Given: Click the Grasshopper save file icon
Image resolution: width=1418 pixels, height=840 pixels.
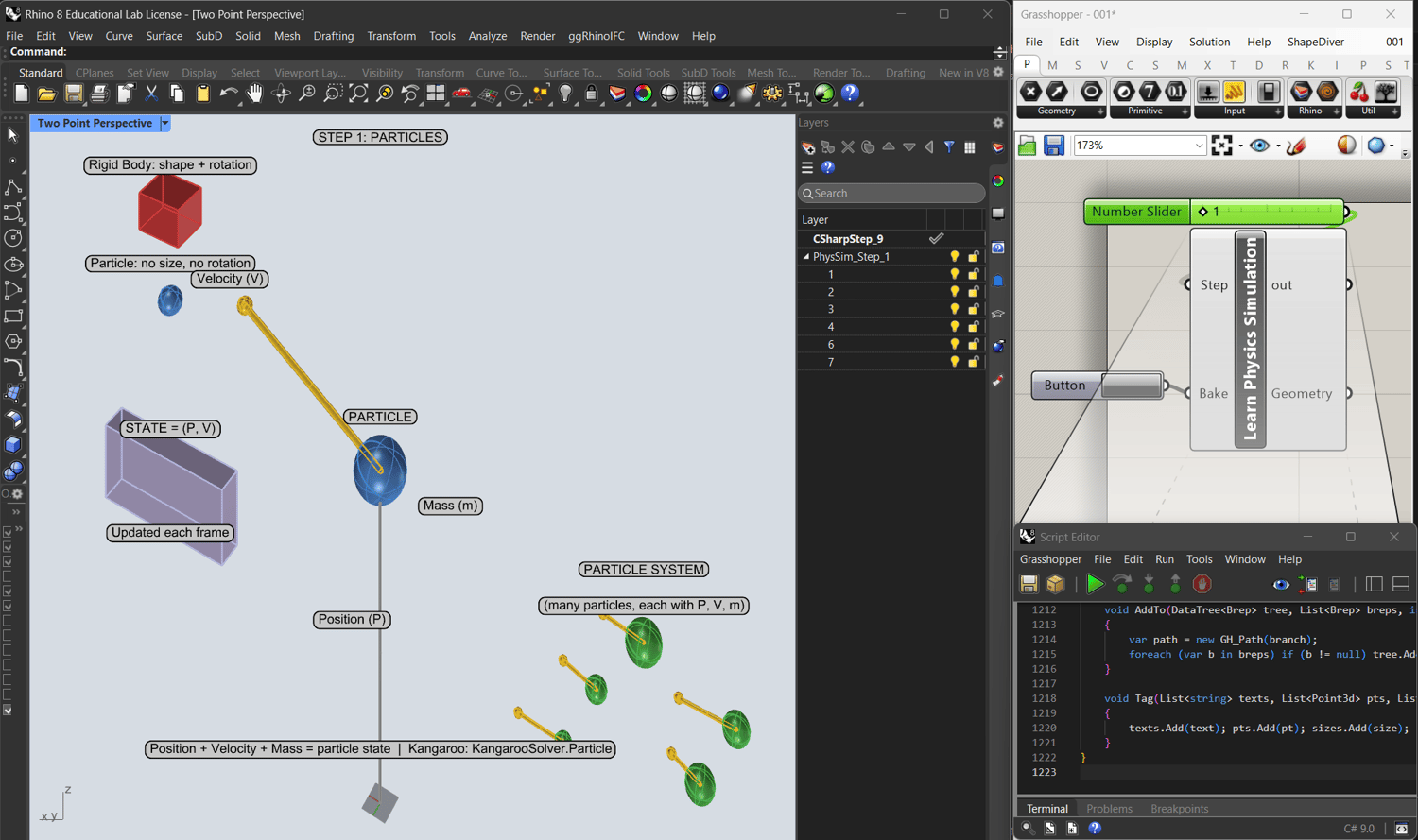Looking at the screenshot, I should [x=1054, y=146].
